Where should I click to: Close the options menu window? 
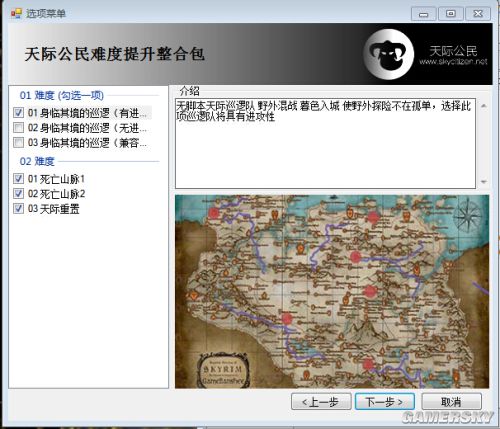(478, 14)
